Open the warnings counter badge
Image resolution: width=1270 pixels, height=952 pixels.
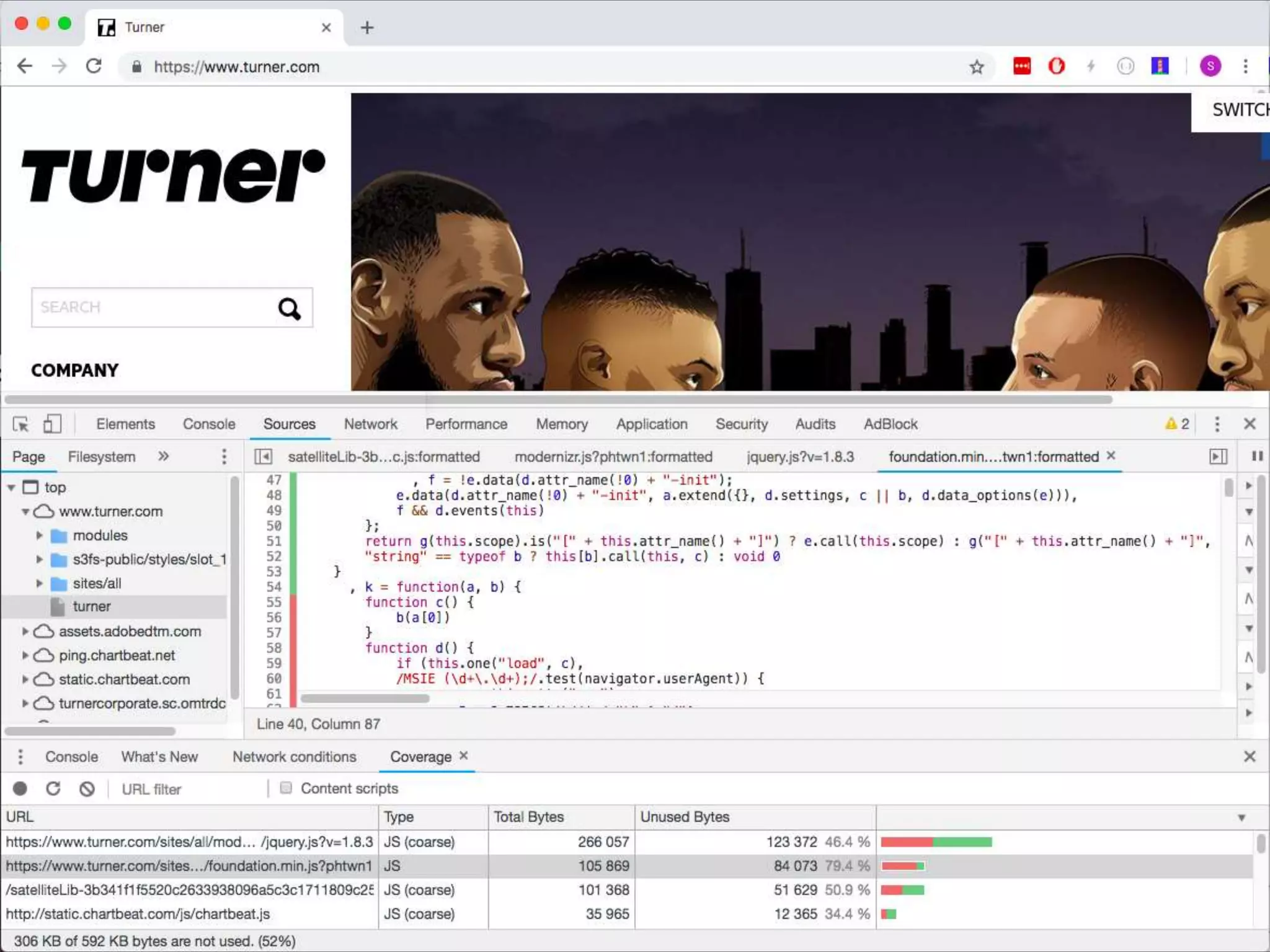click(x=1177, y=424)
